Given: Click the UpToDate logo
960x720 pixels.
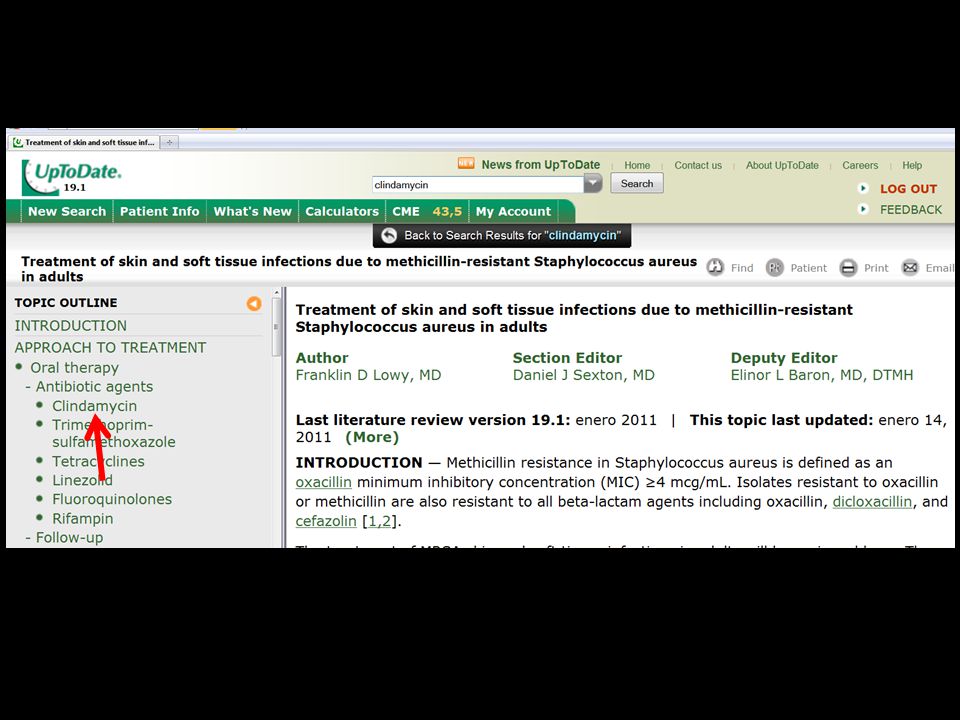Looking at the screenshot, I should tap(71, 177).
